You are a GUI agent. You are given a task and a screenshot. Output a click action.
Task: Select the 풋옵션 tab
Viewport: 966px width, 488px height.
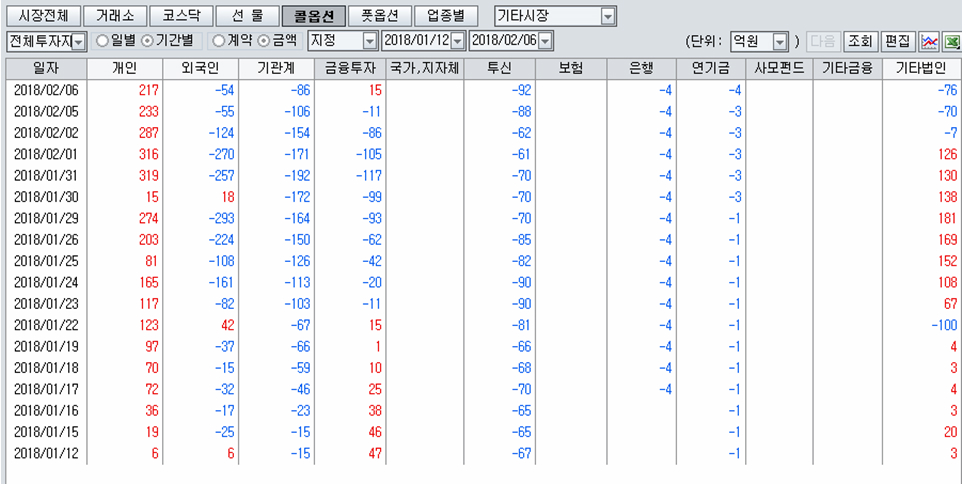(x=379, y=17)
